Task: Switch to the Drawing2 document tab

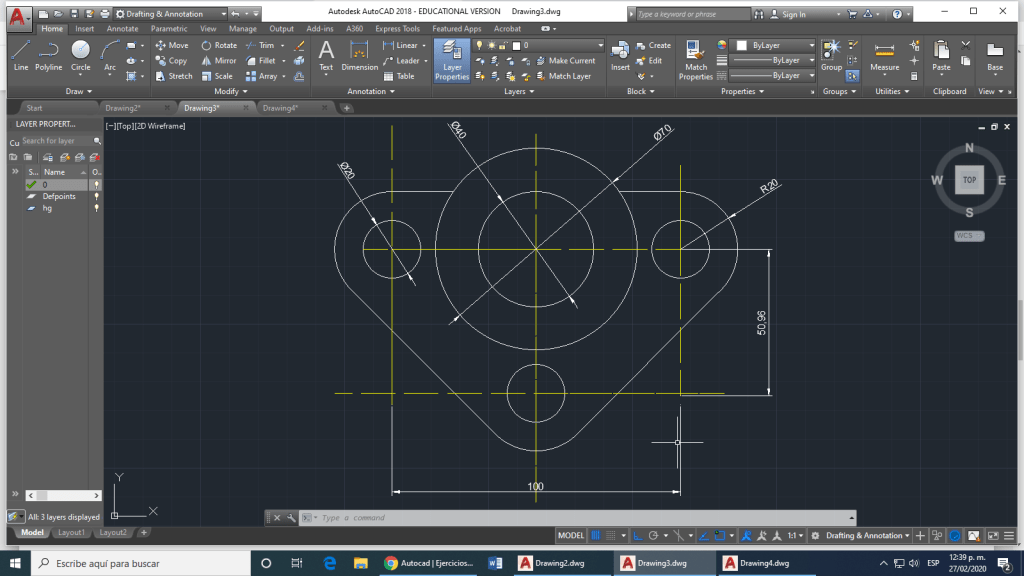Action: (123, 108)
